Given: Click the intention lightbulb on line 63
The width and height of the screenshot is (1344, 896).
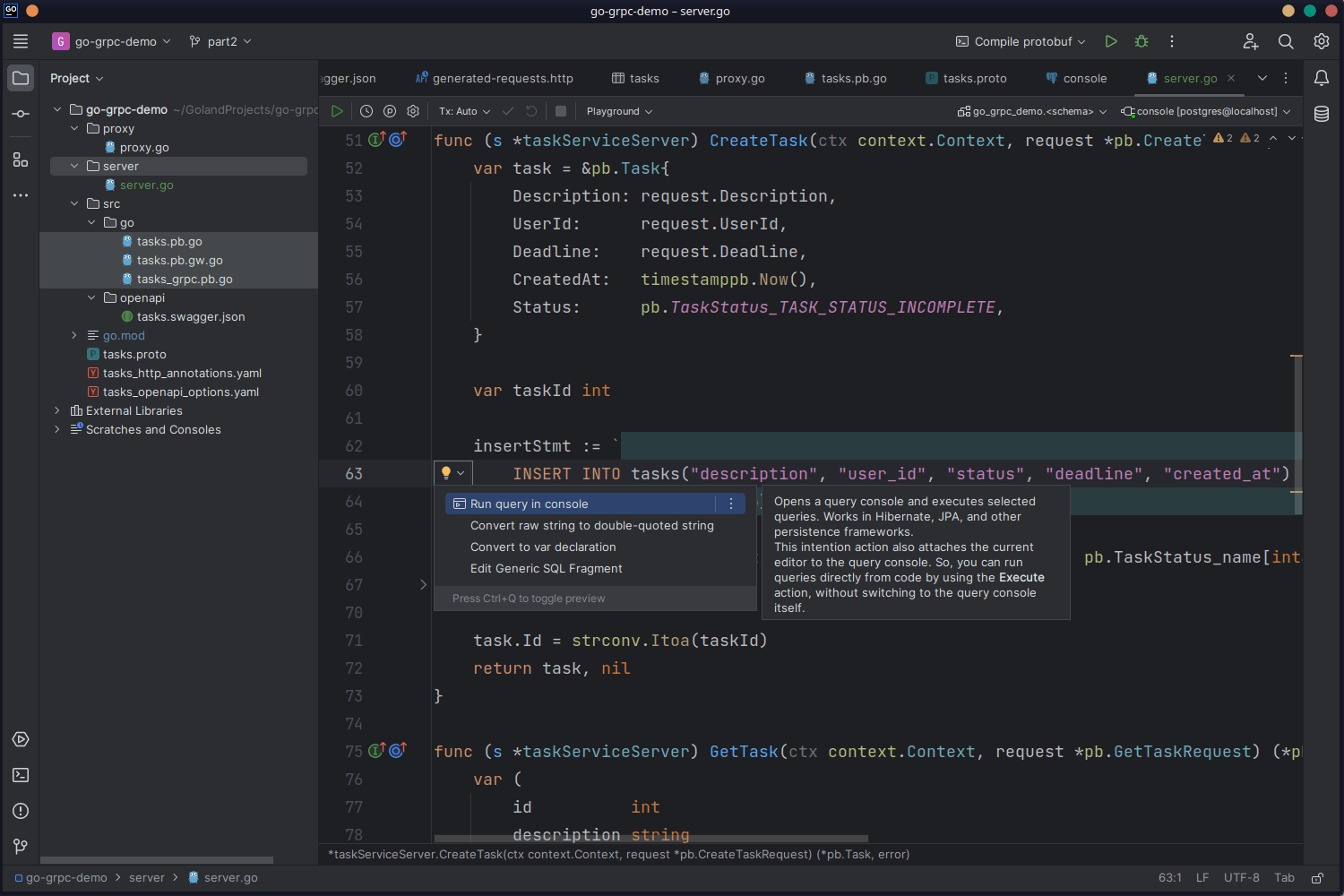Looking at the screenshot, I should tap(445, 473).
